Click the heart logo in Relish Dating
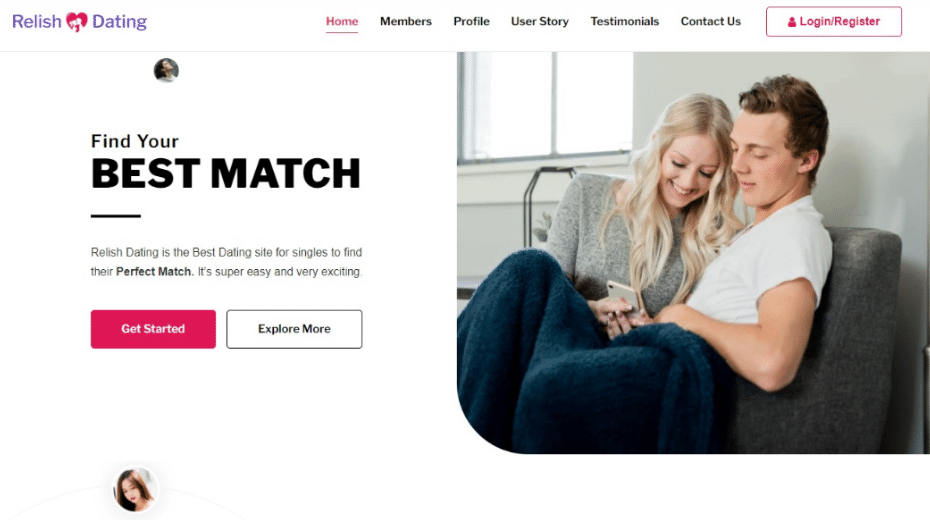The image size is (930, 520). click(x=77, y=22)
